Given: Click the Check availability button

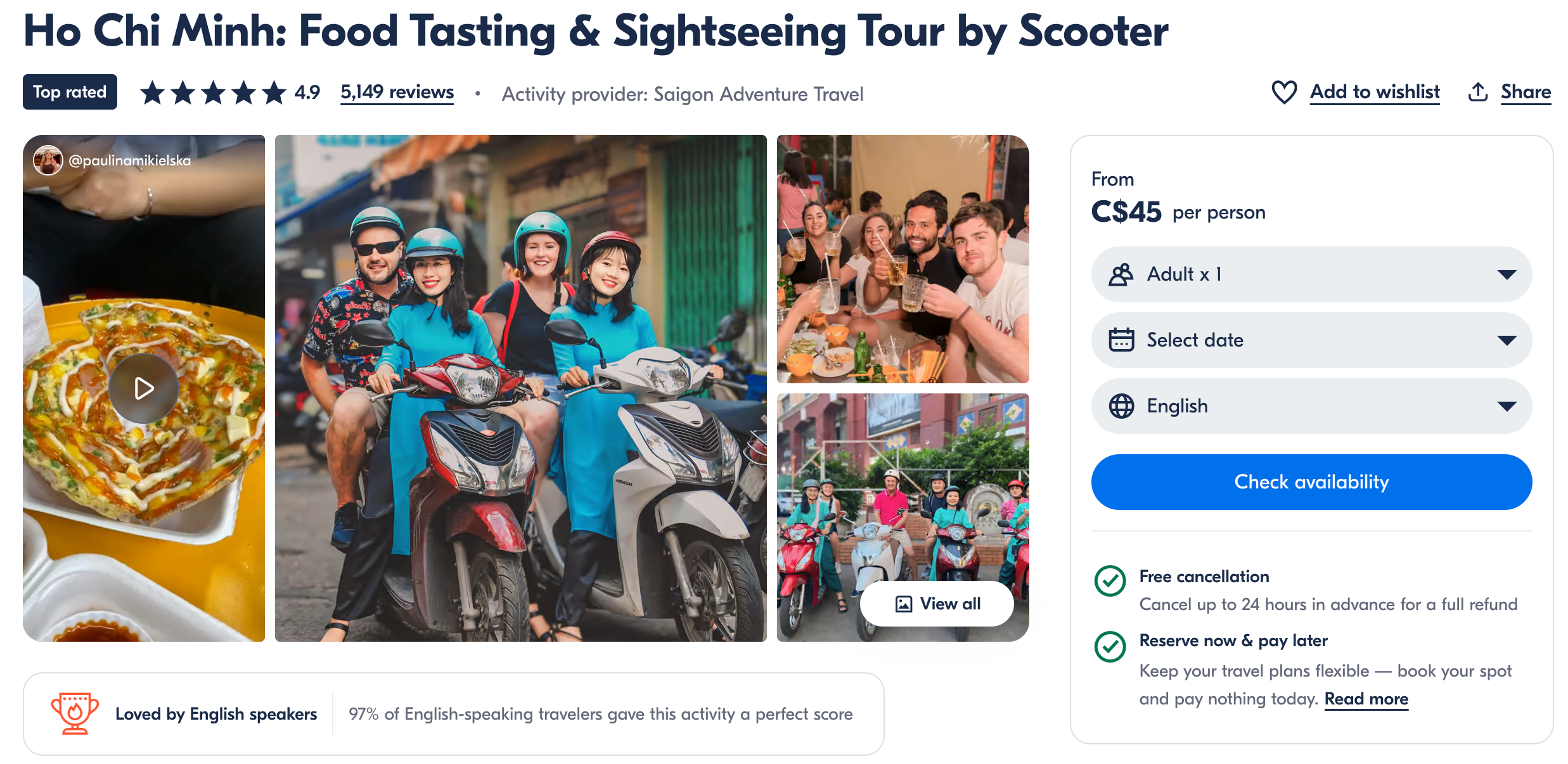Looking at the screenshot, I should pos(1311,481).
